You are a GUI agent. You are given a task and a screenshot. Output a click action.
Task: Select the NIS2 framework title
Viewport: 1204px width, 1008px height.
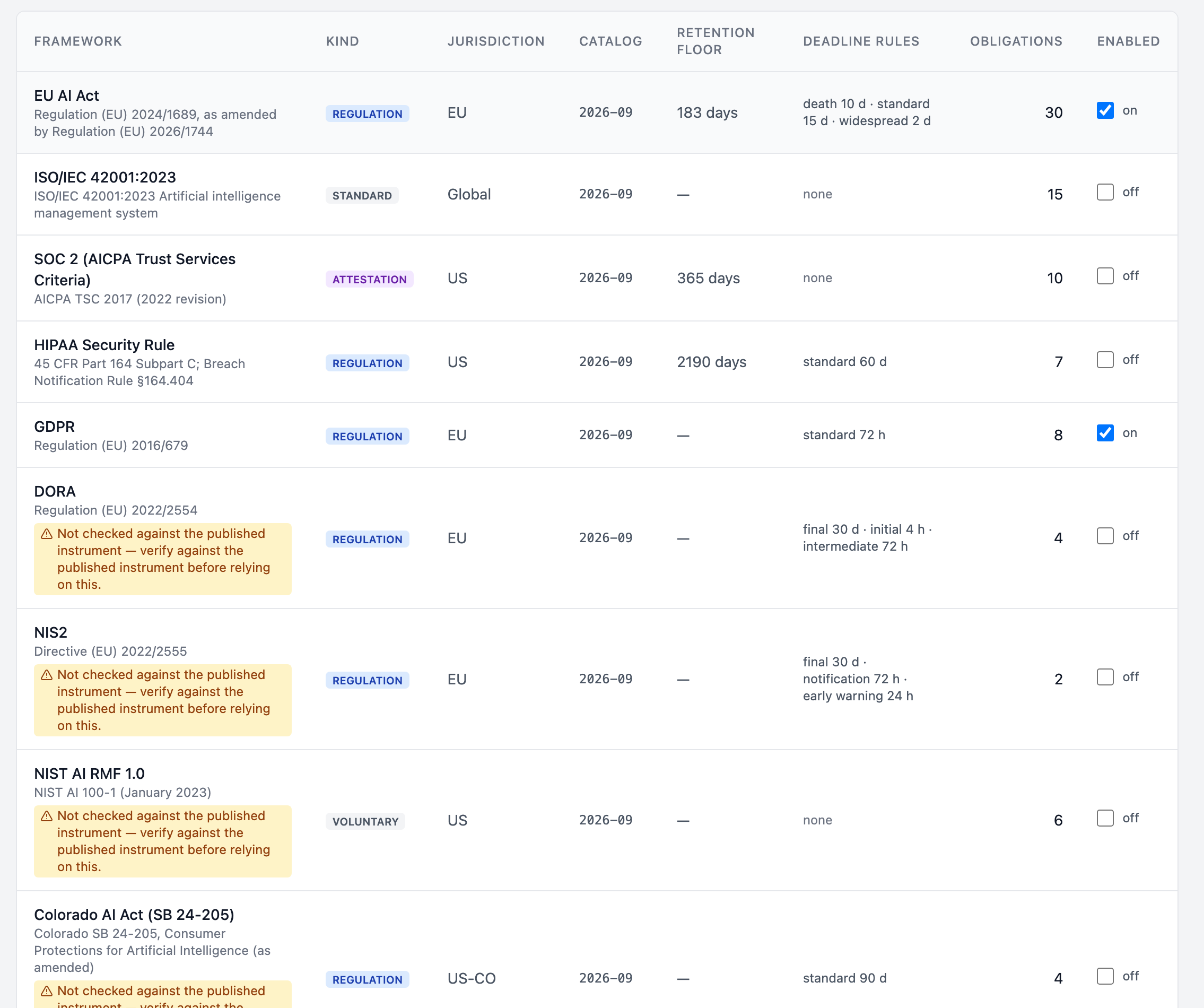(50, 632)
